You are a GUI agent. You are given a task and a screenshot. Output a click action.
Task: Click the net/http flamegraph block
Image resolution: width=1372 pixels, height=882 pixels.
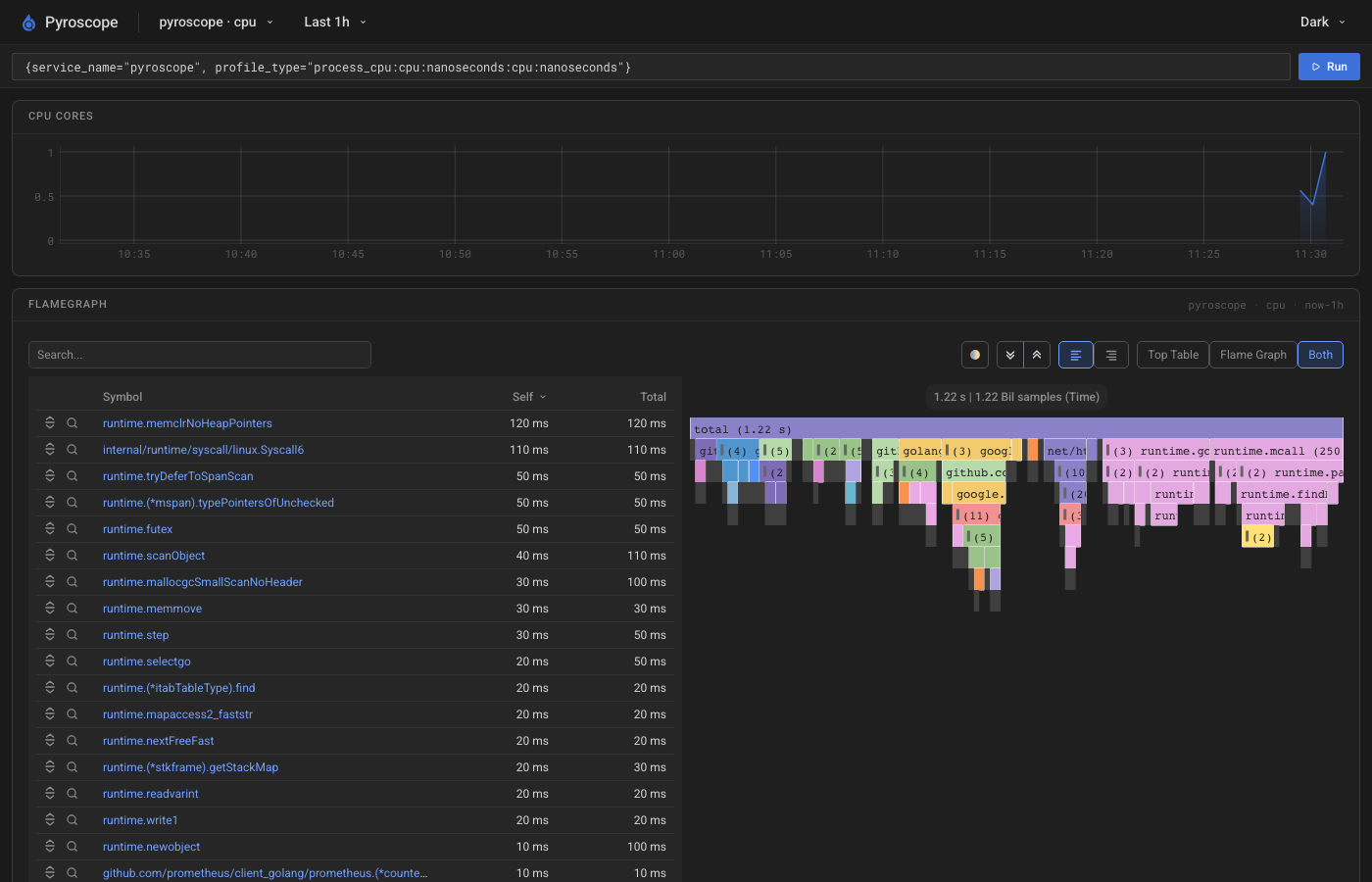(1065, 451)
